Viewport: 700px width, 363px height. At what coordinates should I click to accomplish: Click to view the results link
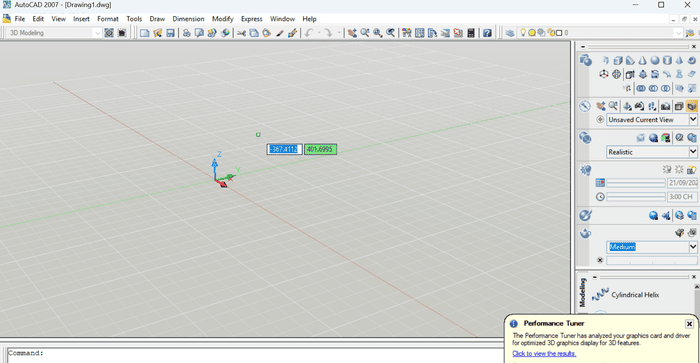(x=544, y=354)
